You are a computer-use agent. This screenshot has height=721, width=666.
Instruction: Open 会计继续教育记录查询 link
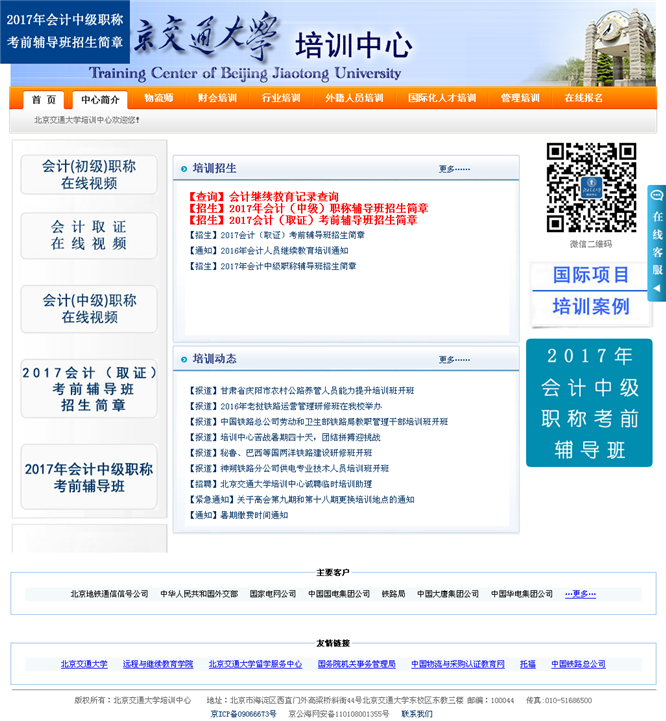283,196
